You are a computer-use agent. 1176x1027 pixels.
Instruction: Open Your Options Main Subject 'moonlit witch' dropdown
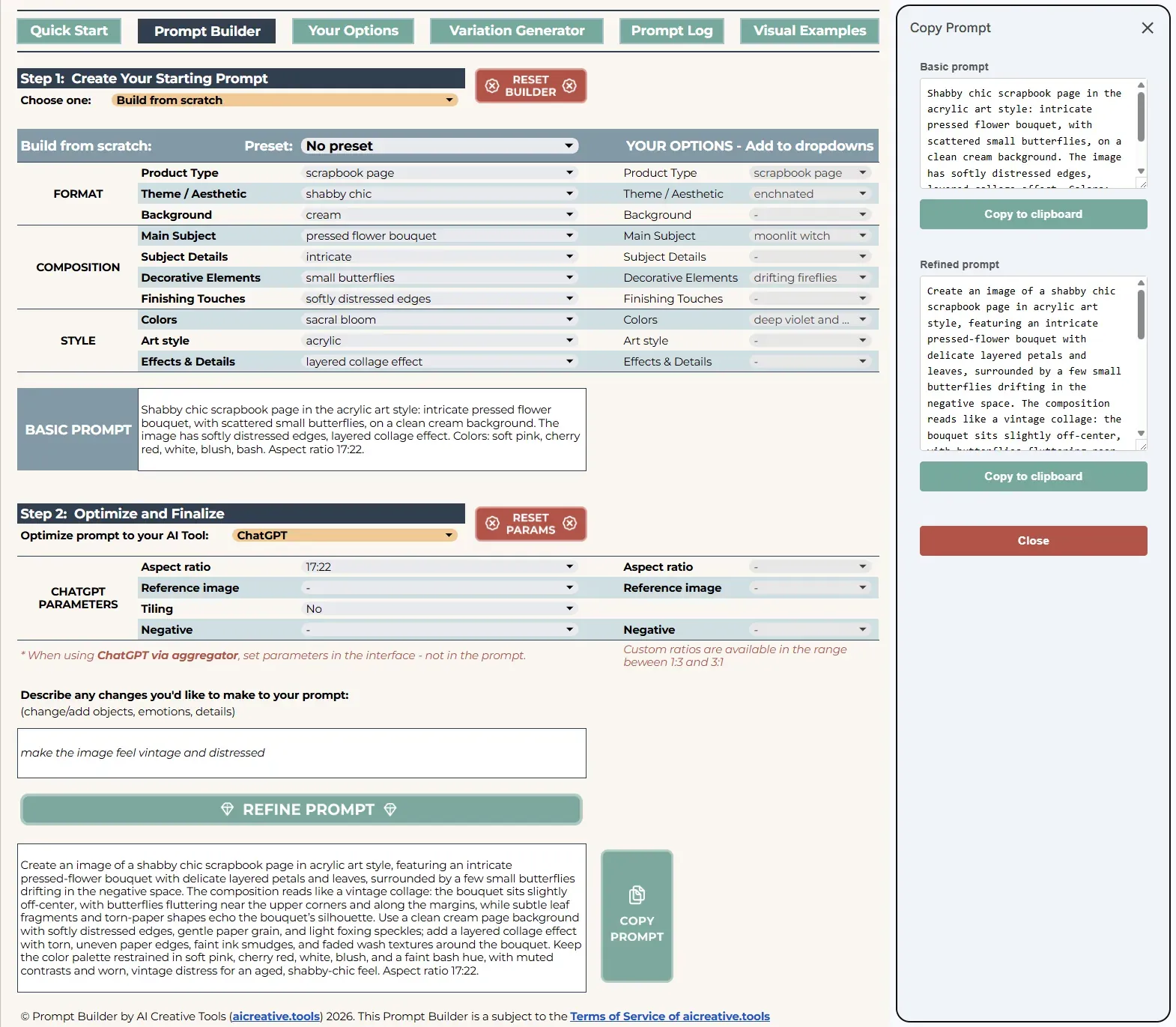[810, 236]
